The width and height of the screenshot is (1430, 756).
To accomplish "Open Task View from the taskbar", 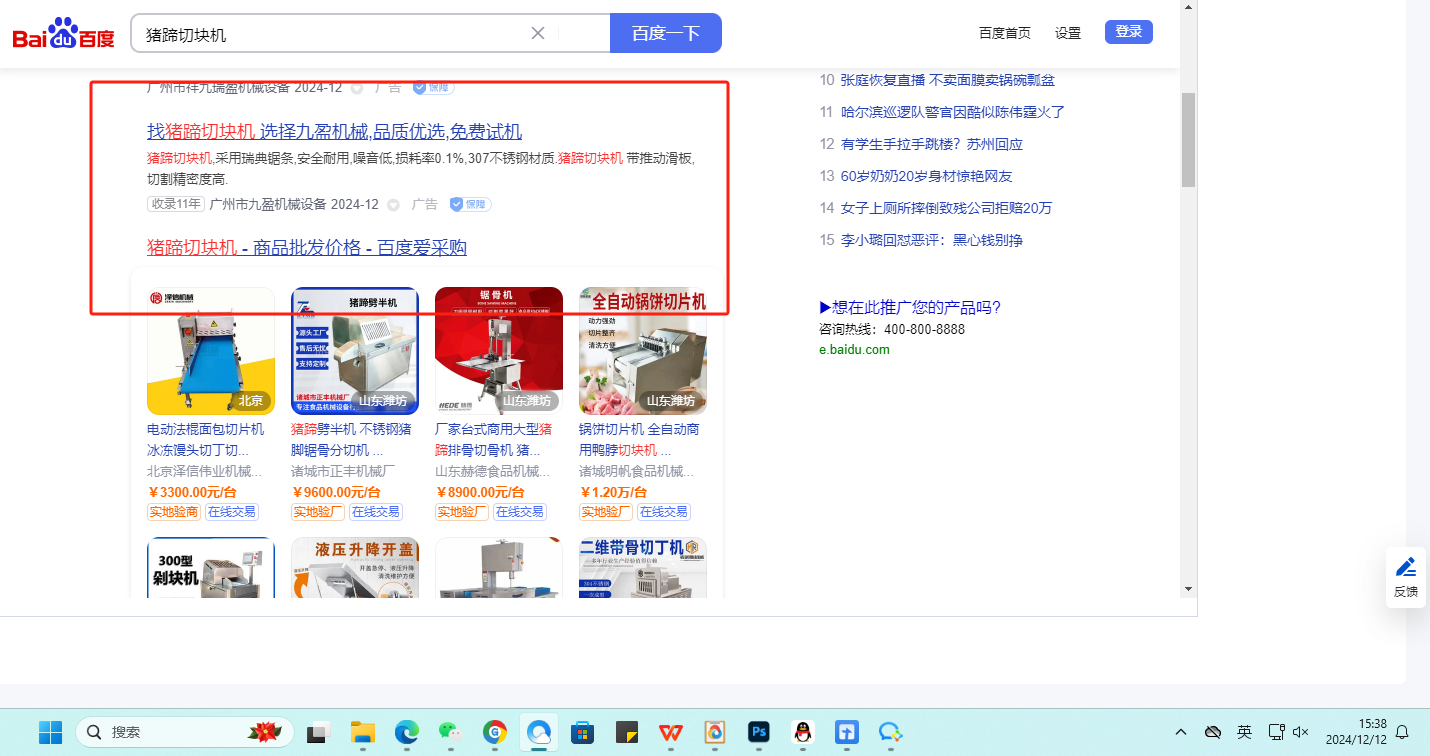I will click(x=319, y=732).
